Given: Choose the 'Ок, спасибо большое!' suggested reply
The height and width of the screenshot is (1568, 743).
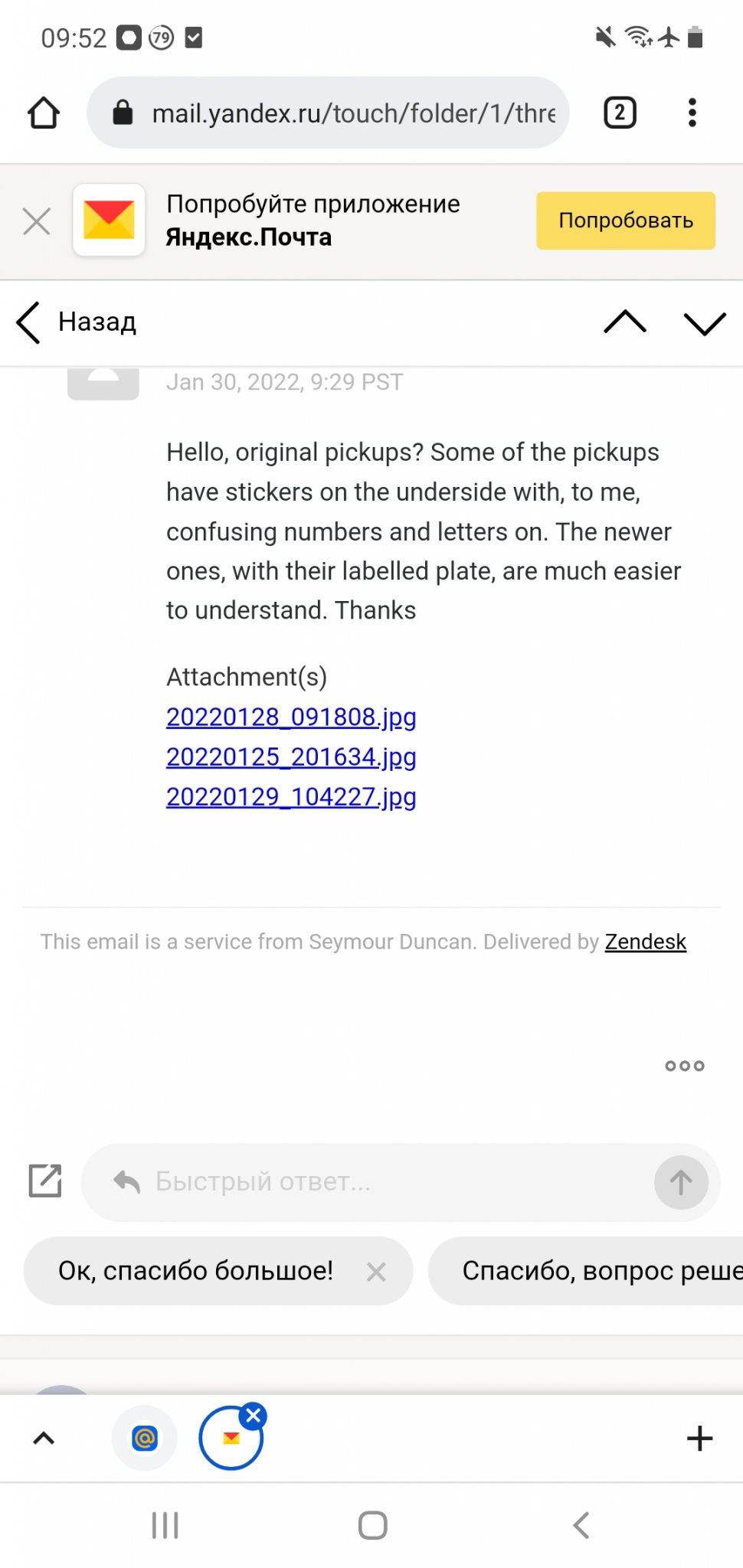Looking at the screenshot, I should click(195, 1271).
